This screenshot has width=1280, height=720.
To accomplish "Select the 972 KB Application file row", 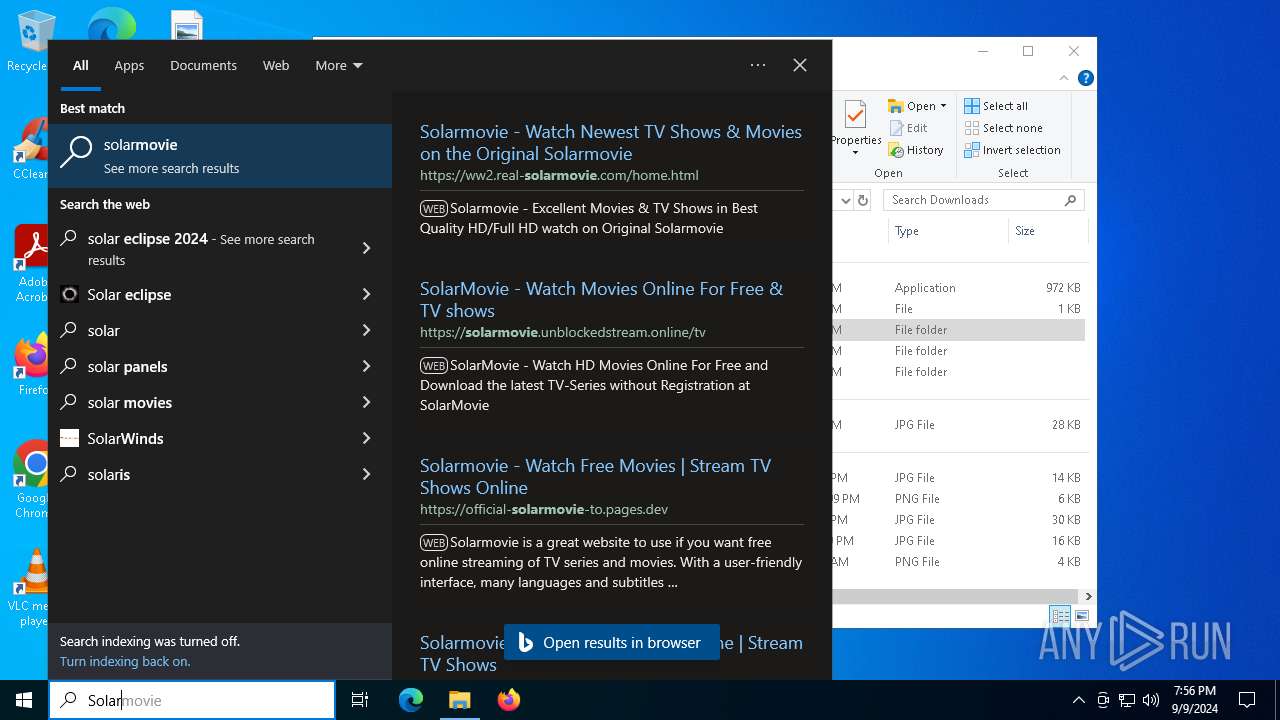I will (x=959, y=287).
